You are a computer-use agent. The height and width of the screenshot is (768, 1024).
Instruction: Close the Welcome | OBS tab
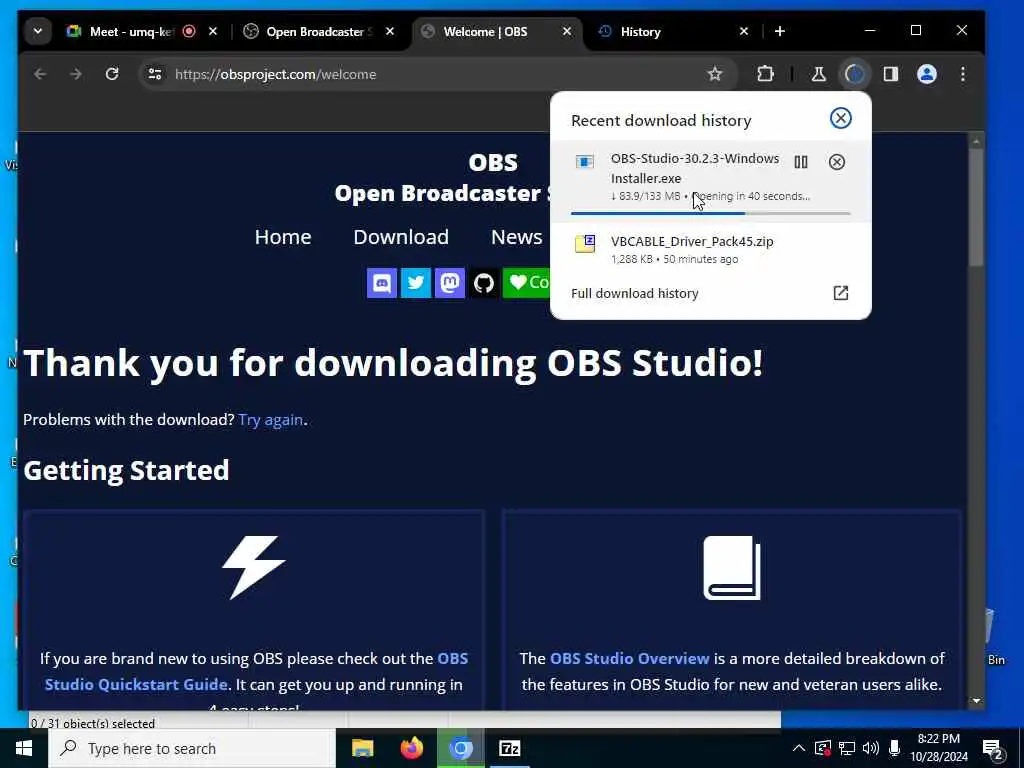coord(567,31)
